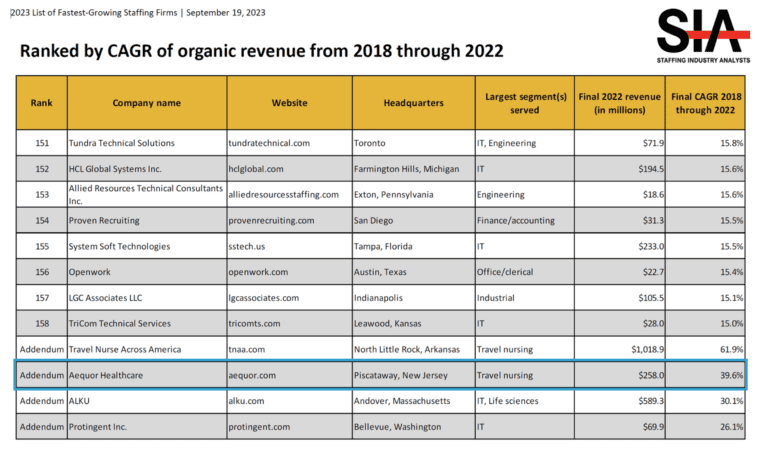Viewport: 768px width, 457px height.
Task: Click the revenue value '$18.6'
Action: [653, 194]
